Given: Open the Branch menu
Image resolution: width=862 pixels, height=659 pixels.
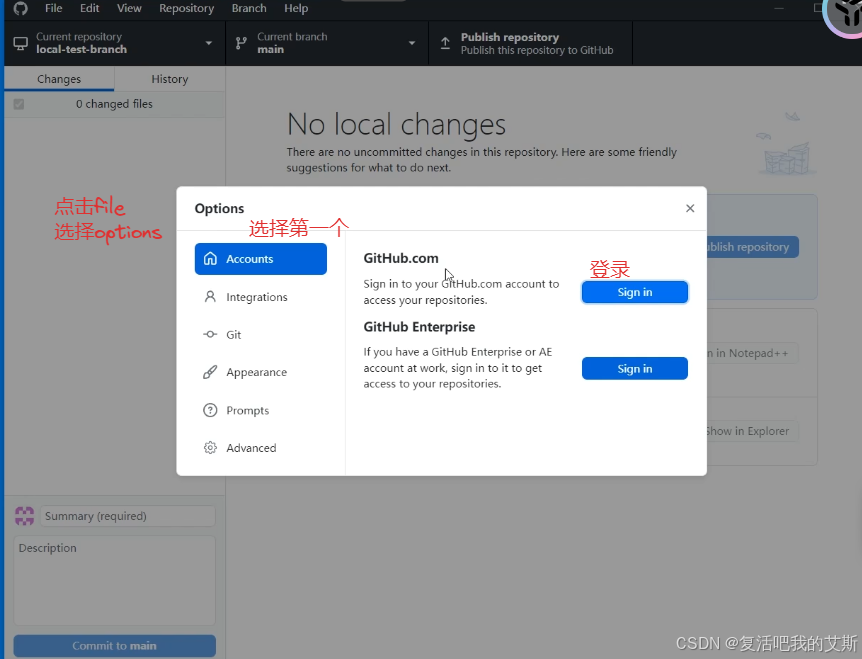Looking at the screenshot, I should (249, 8).
